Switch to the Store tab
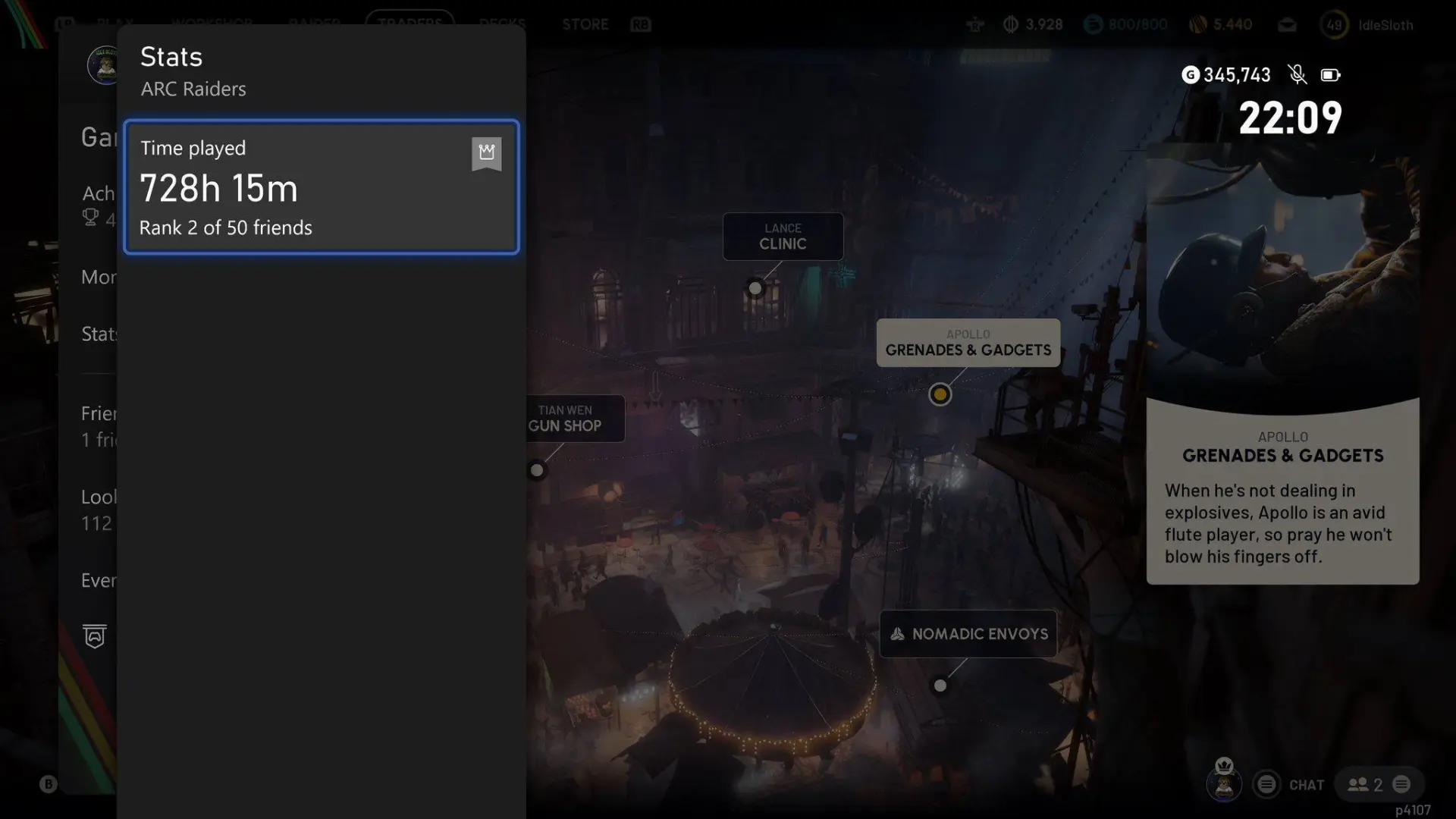Image resolution: width=1456 pixels, height=819 pixels. 585,24
